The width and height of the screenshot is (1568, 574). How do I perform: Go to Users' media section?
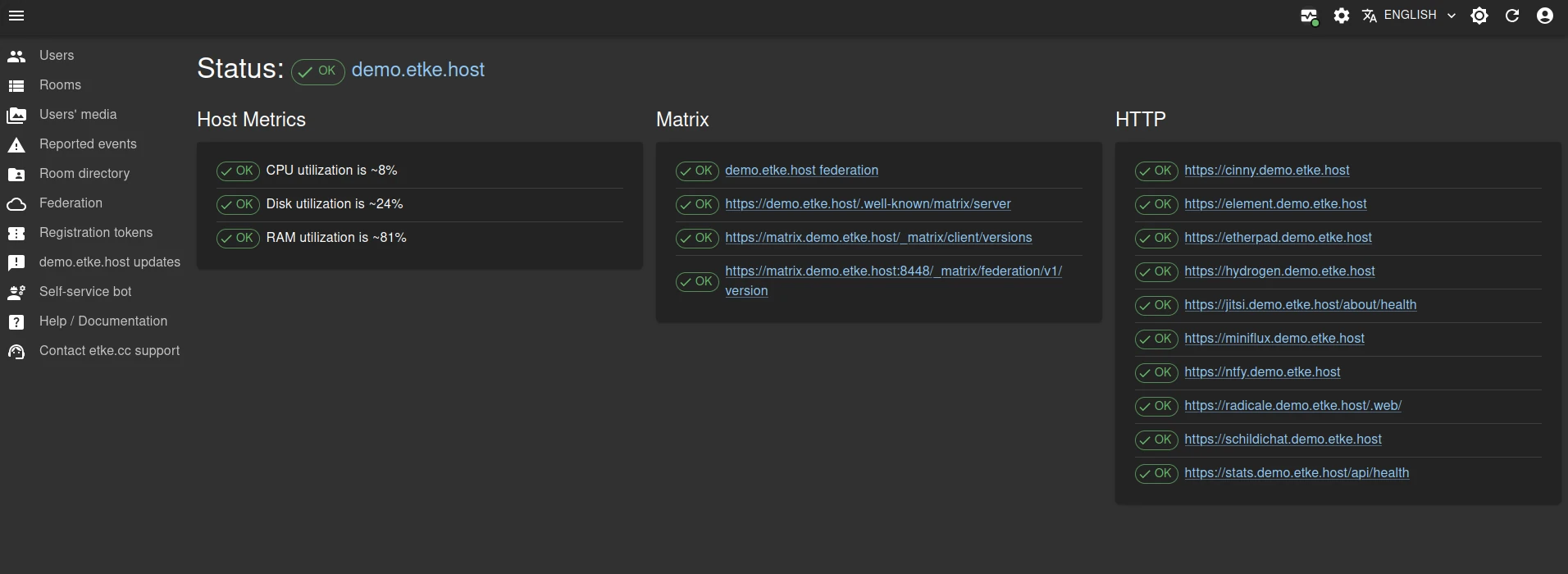click(x=78, y=115)
